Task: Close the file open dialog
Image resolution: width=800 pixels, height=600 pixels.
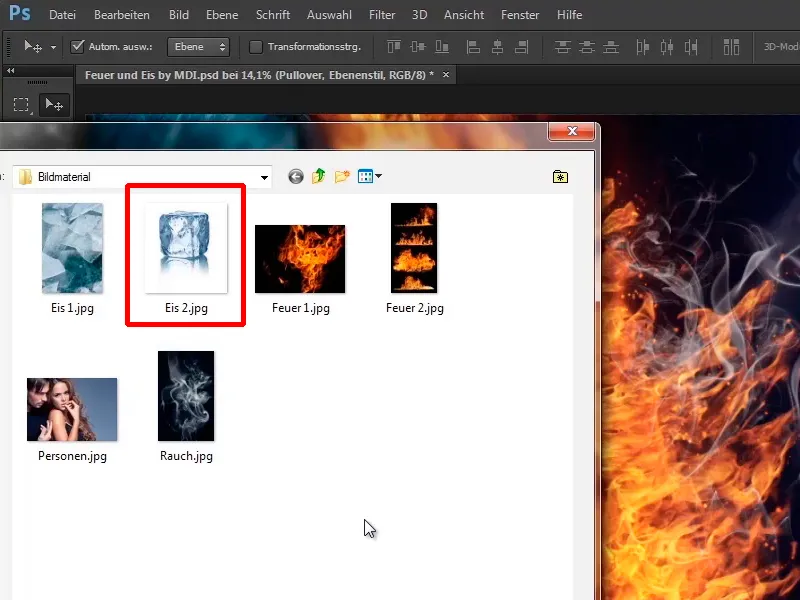Action: pos(572,132)
